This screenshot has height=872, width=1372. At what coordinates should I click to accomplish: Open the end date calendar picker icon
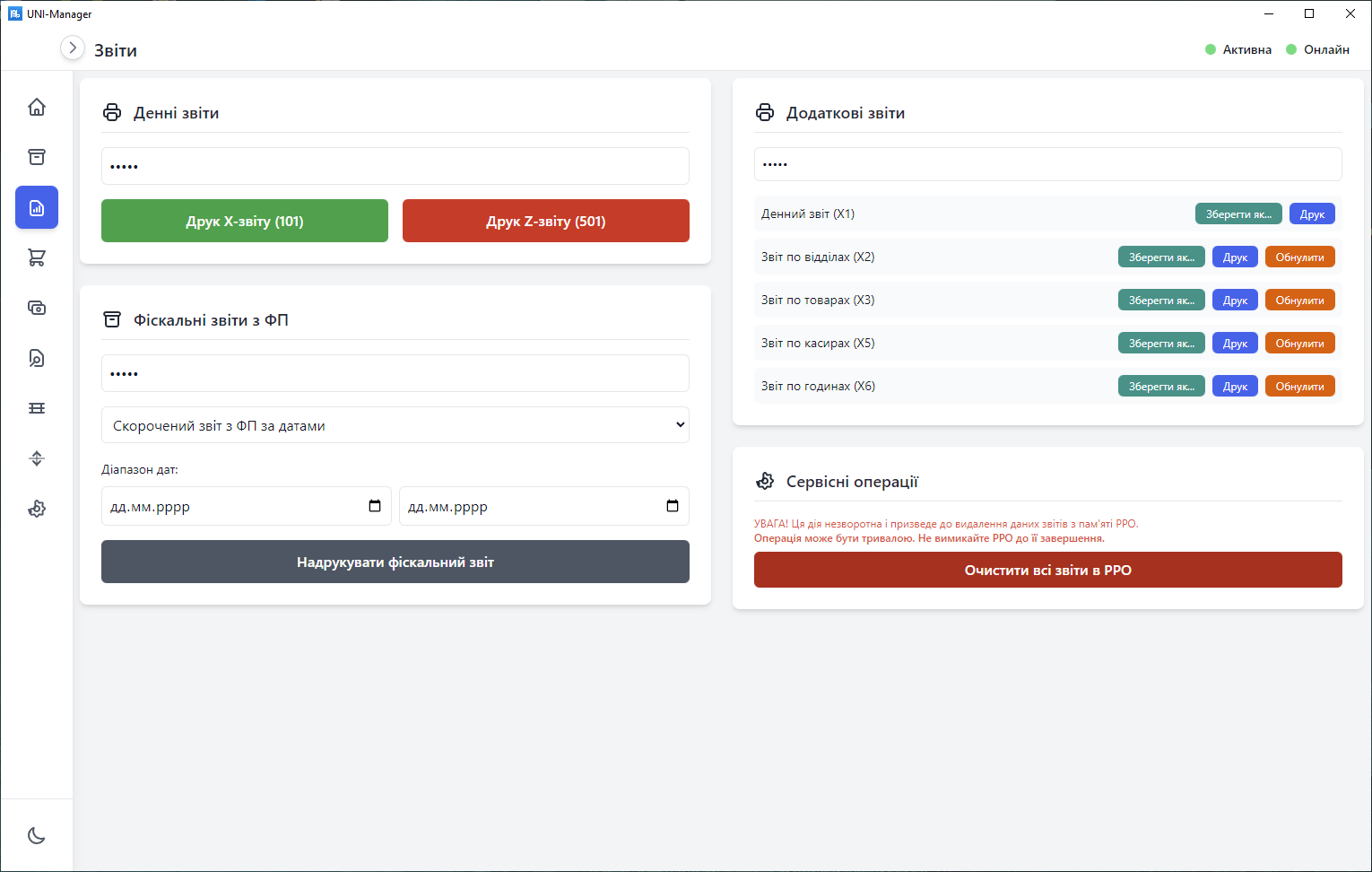(673, 506)
